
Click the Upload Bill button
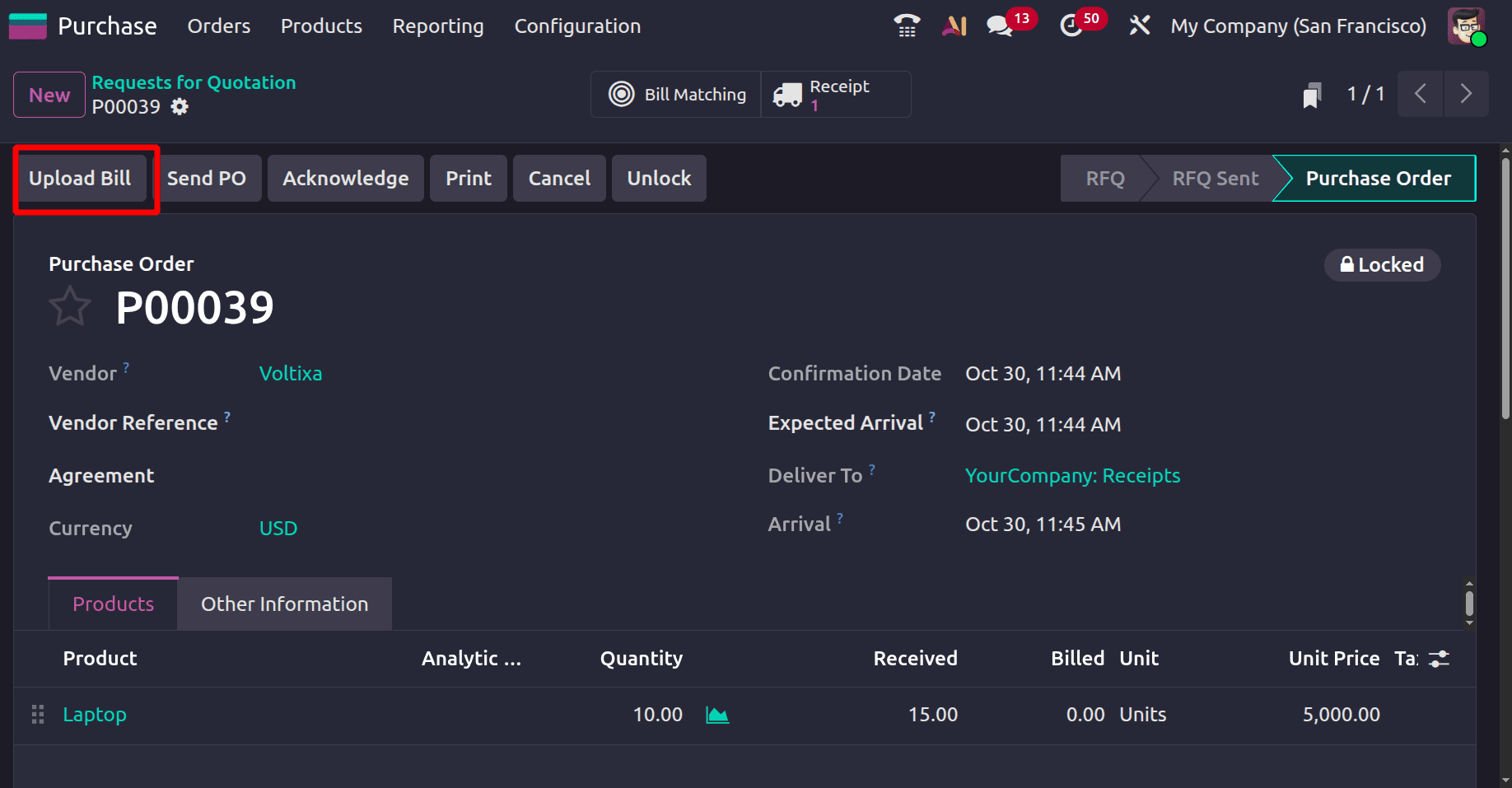80,178
